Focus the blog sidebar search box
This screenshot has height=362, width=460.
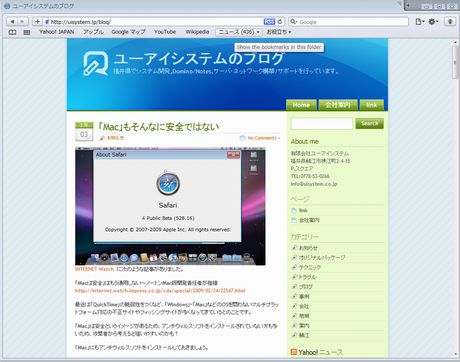(x=322, y=124)
